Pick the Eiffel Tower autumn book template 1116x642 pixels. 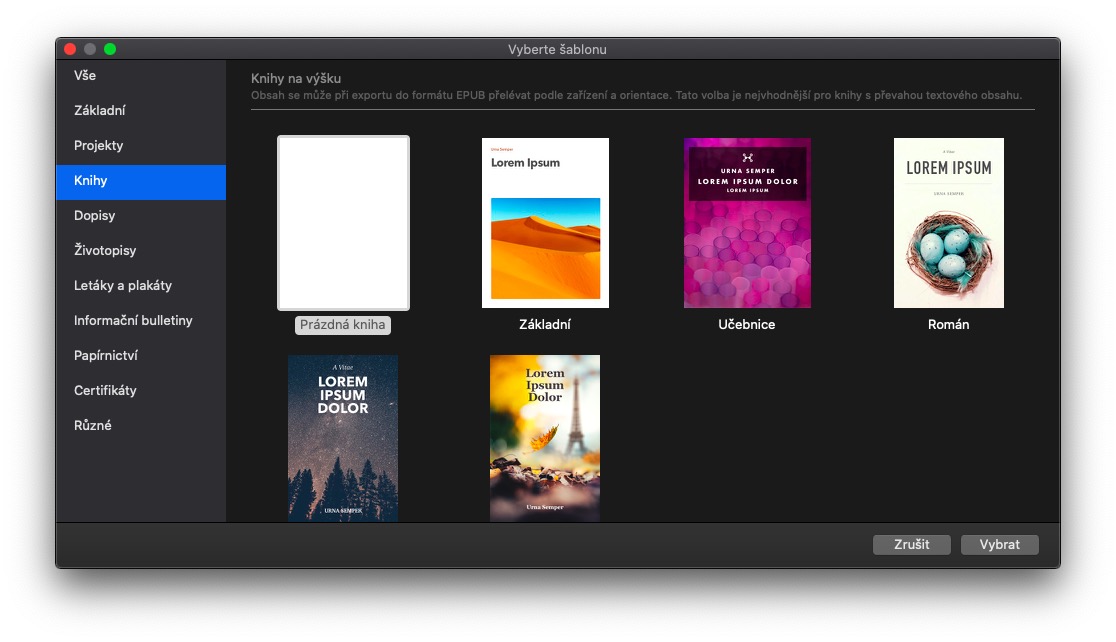(x=545, y=438)
